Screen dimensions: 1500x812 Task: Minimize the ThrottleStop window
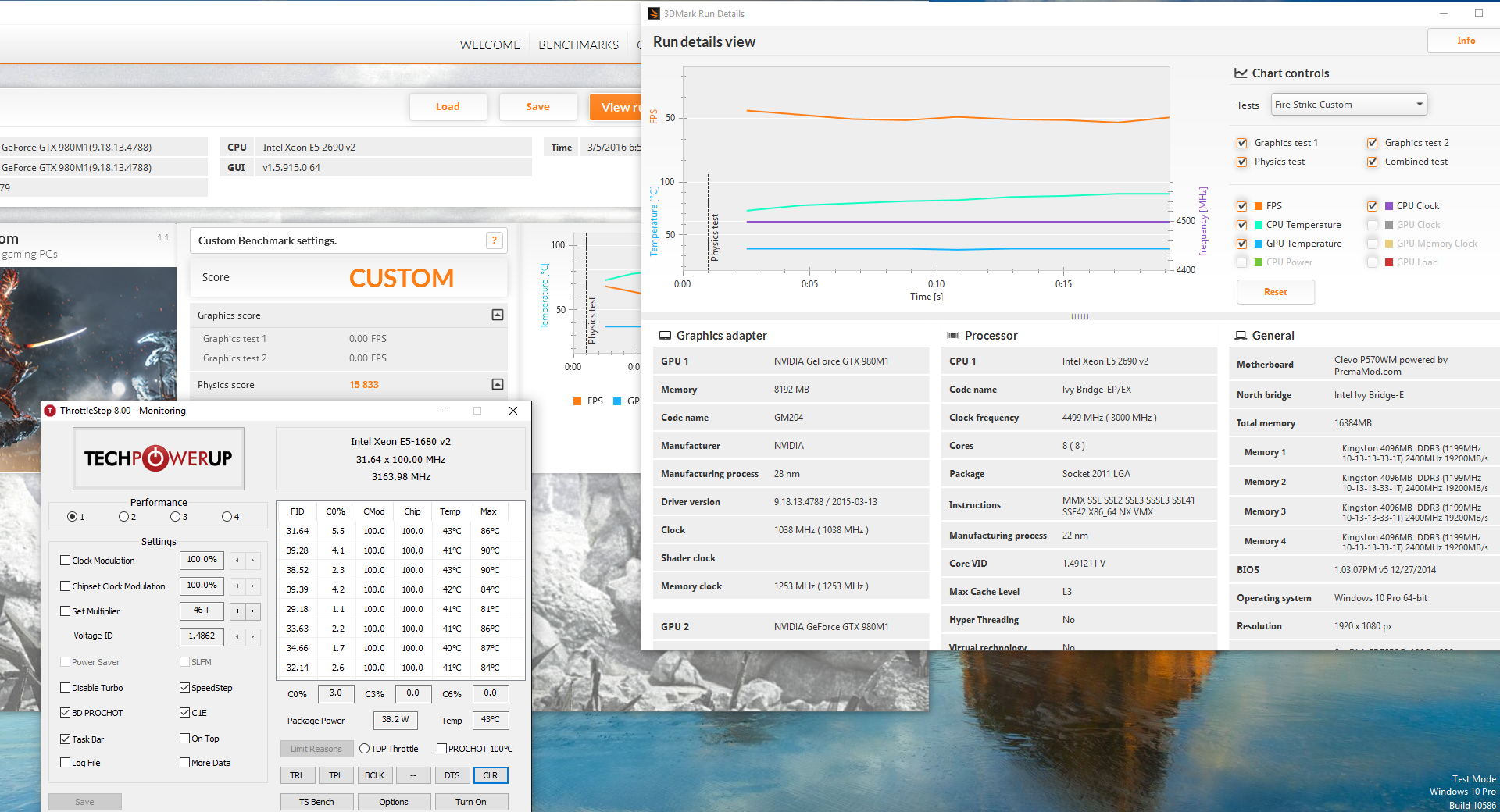(x=442, y=411)
